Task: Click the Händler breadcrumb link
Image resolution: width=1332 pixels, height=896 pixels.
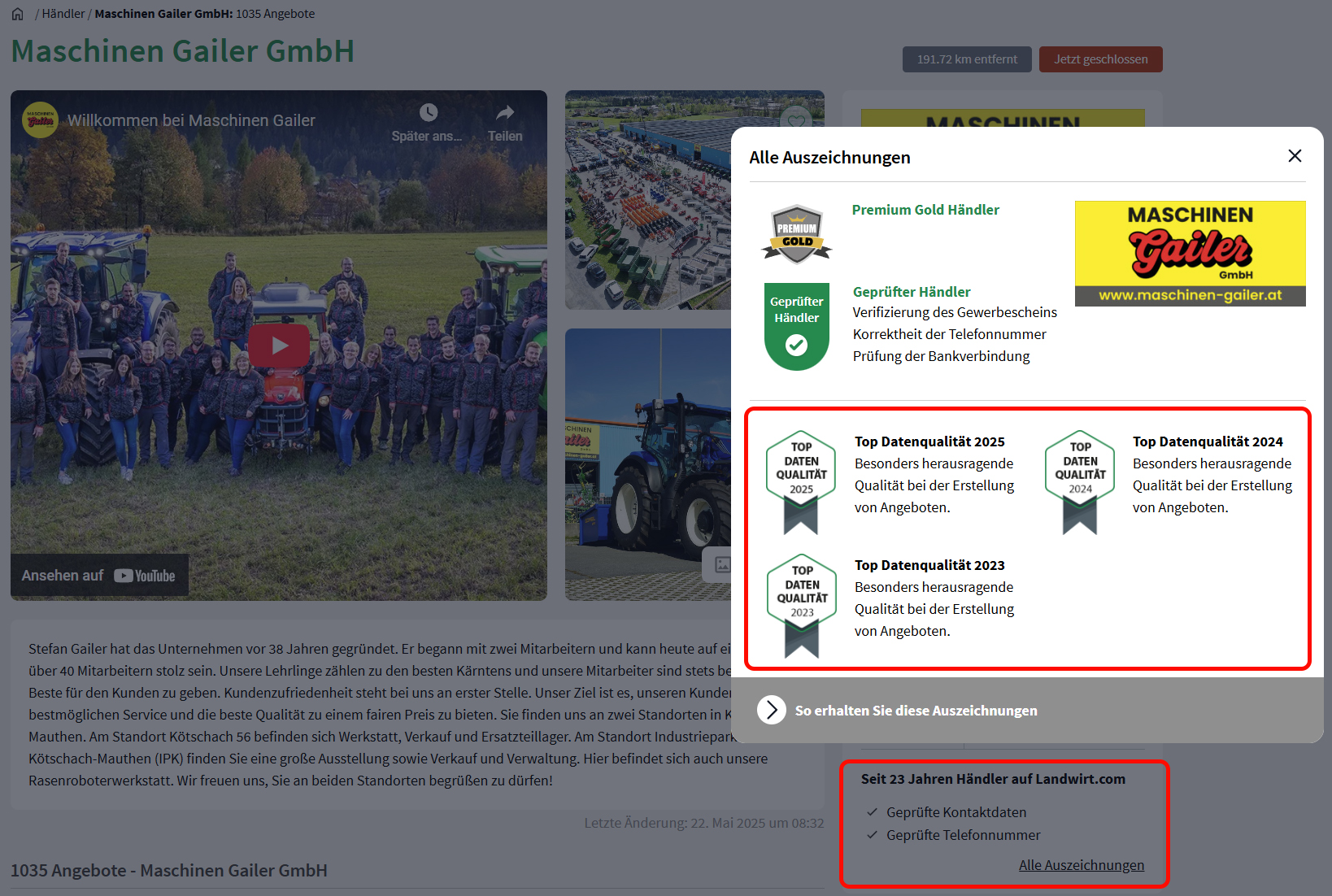Action: pyautogui.click(x=63, y=14)
